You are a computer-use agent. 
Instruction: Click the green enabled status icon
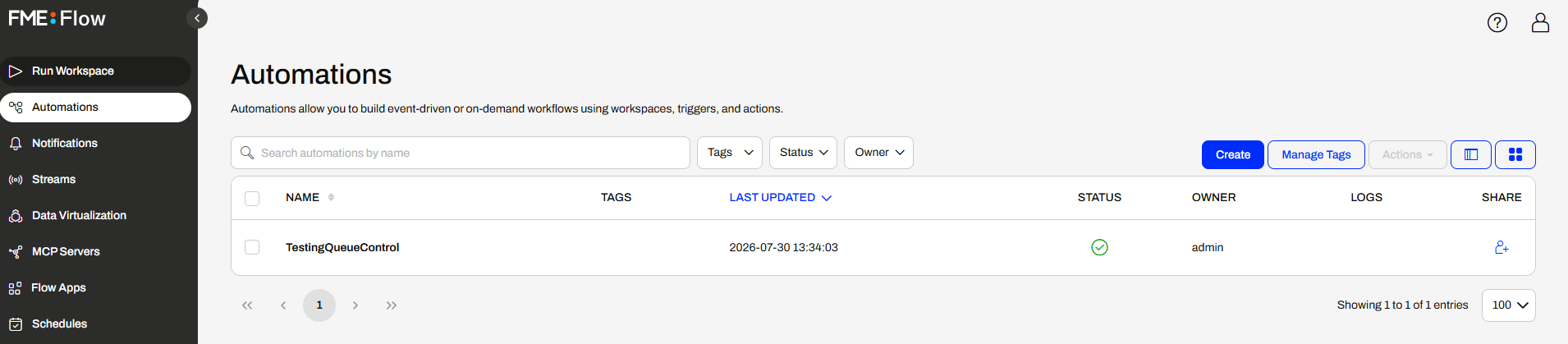point(1099,247)
